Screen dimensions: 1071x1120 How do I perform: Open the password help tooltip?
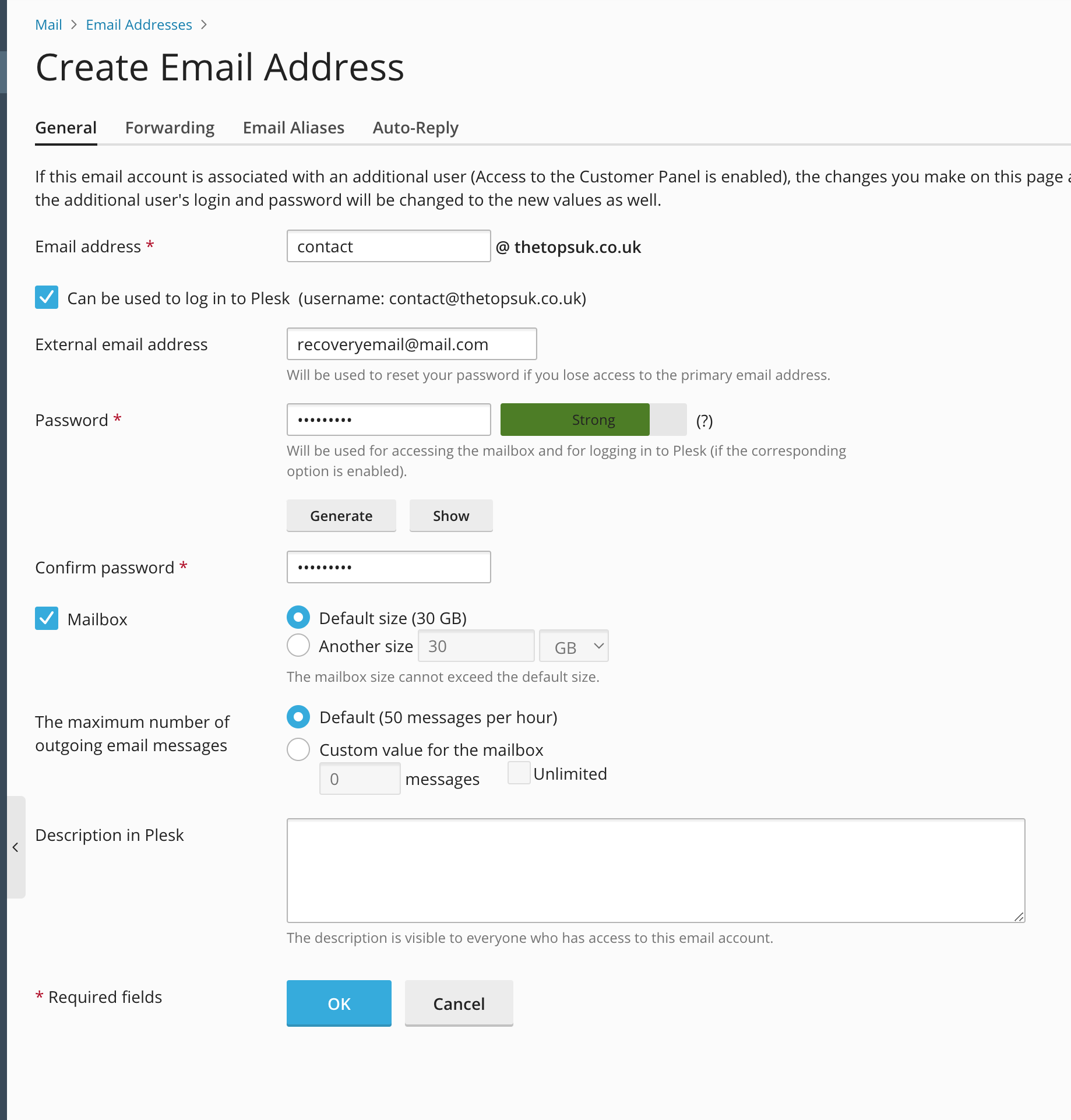click(704, 421)
